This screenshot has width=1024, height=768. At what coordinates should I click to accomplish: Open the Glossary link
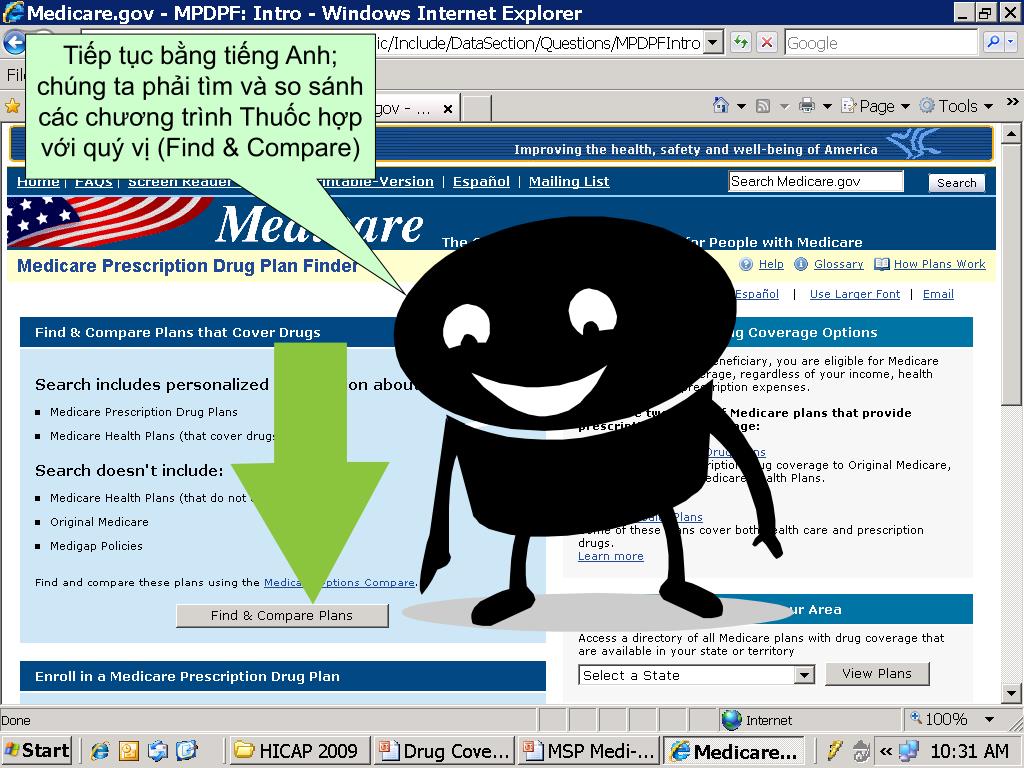pos(839,264)
